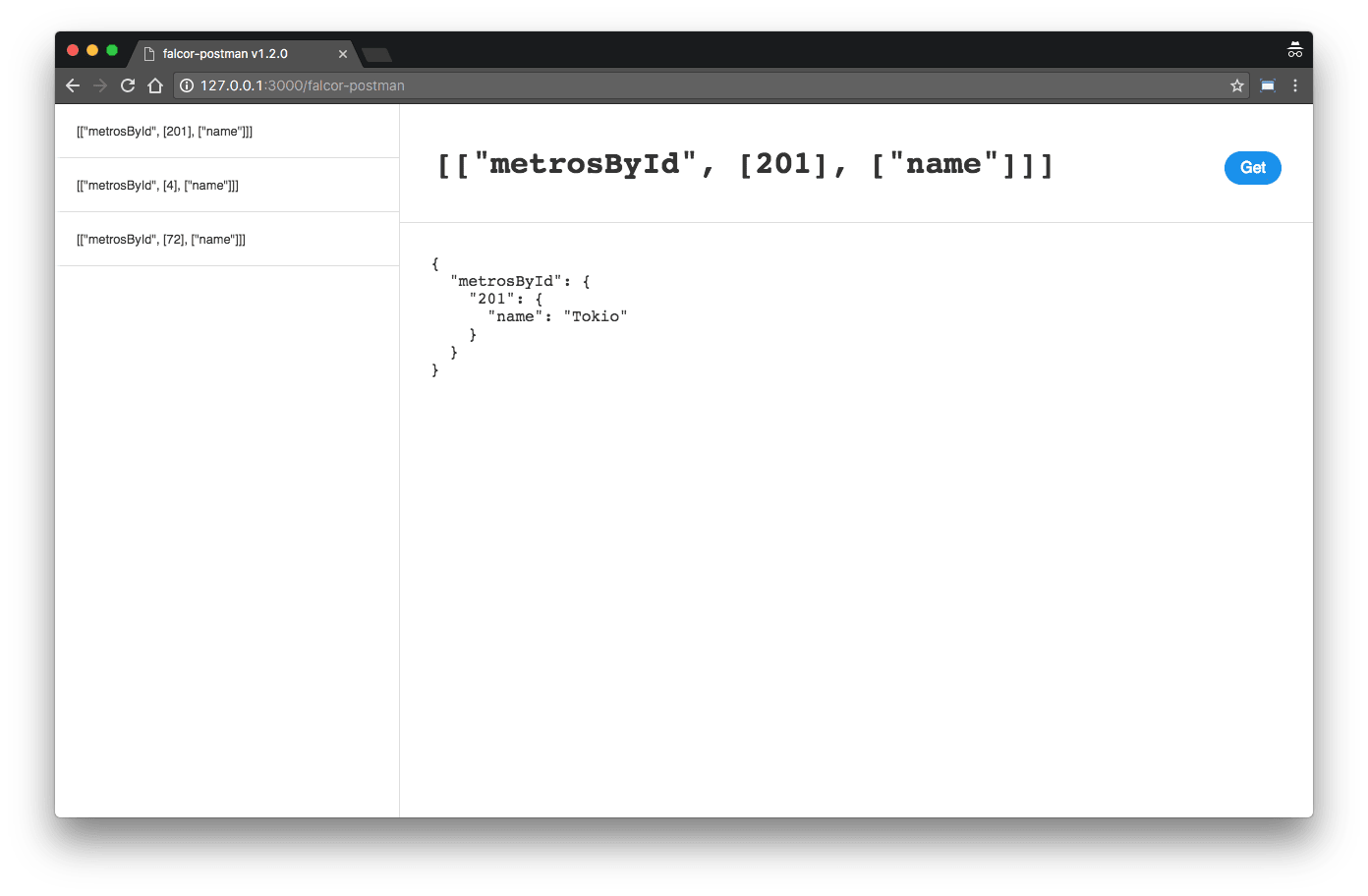Minimize the window with the yellow button
This screenshot has width=1368, height=896.
pyautogui.click(x=92, y=50)
